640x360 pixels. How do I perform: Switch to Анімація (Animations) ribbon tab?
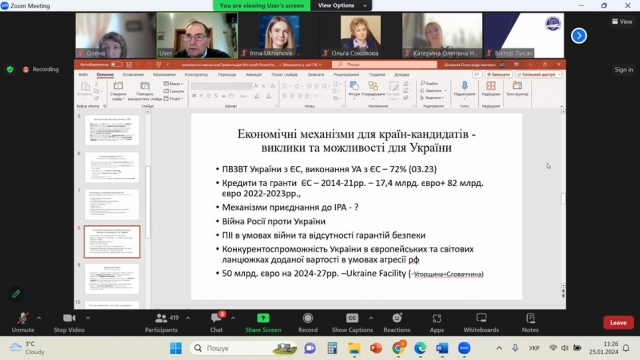[253, 75]
